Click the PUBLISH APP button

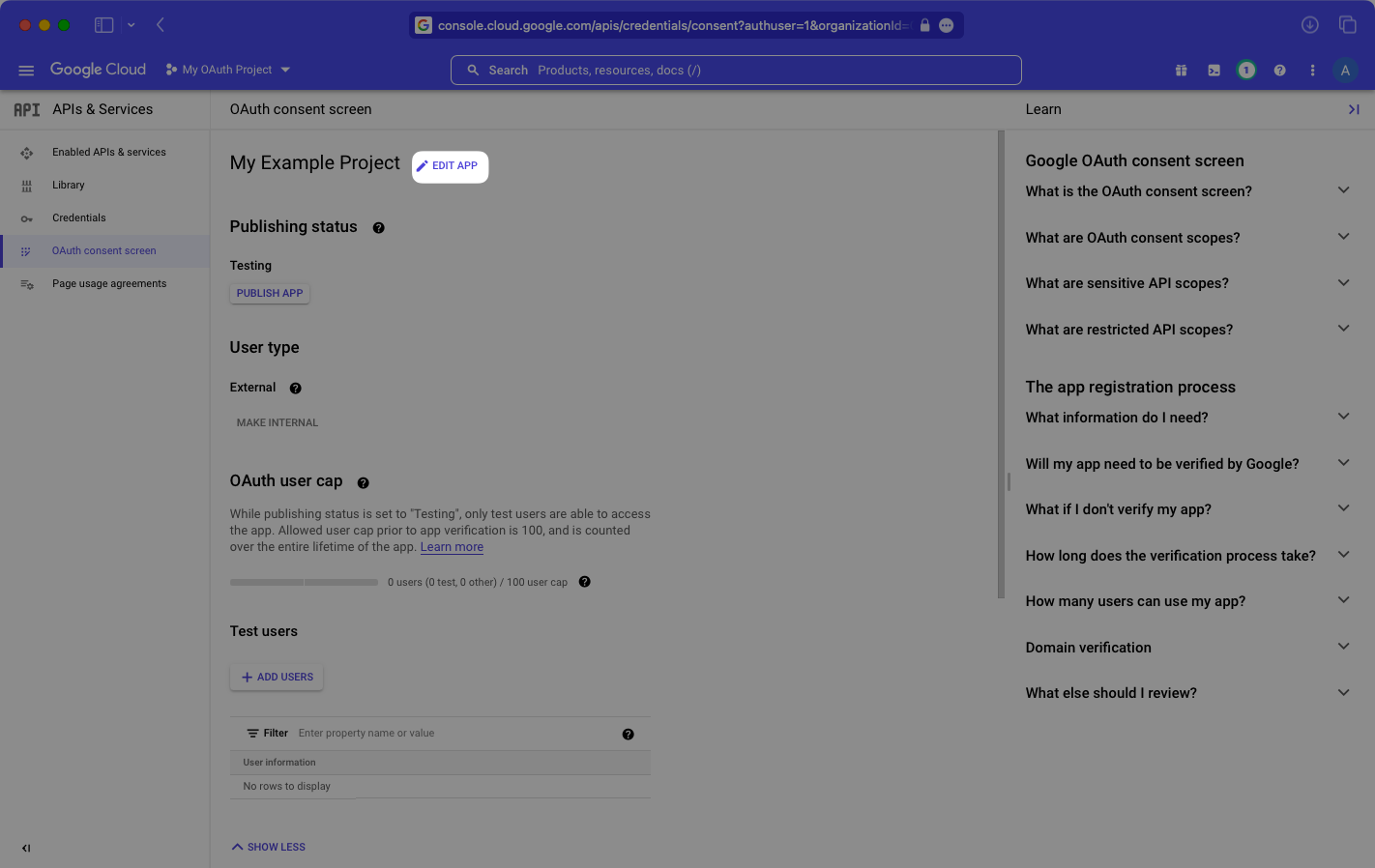pyautogui.click(x=269, y=293)
